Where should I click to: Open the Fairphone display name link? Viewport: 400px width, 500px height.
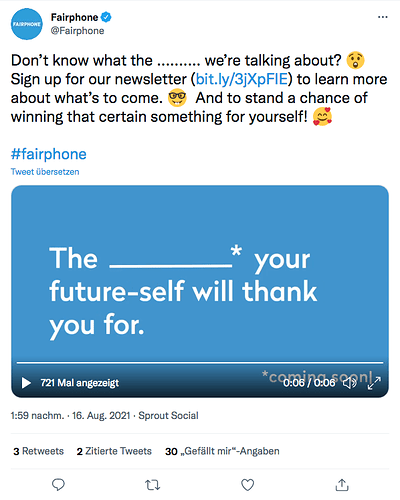(x=74, y=17)
